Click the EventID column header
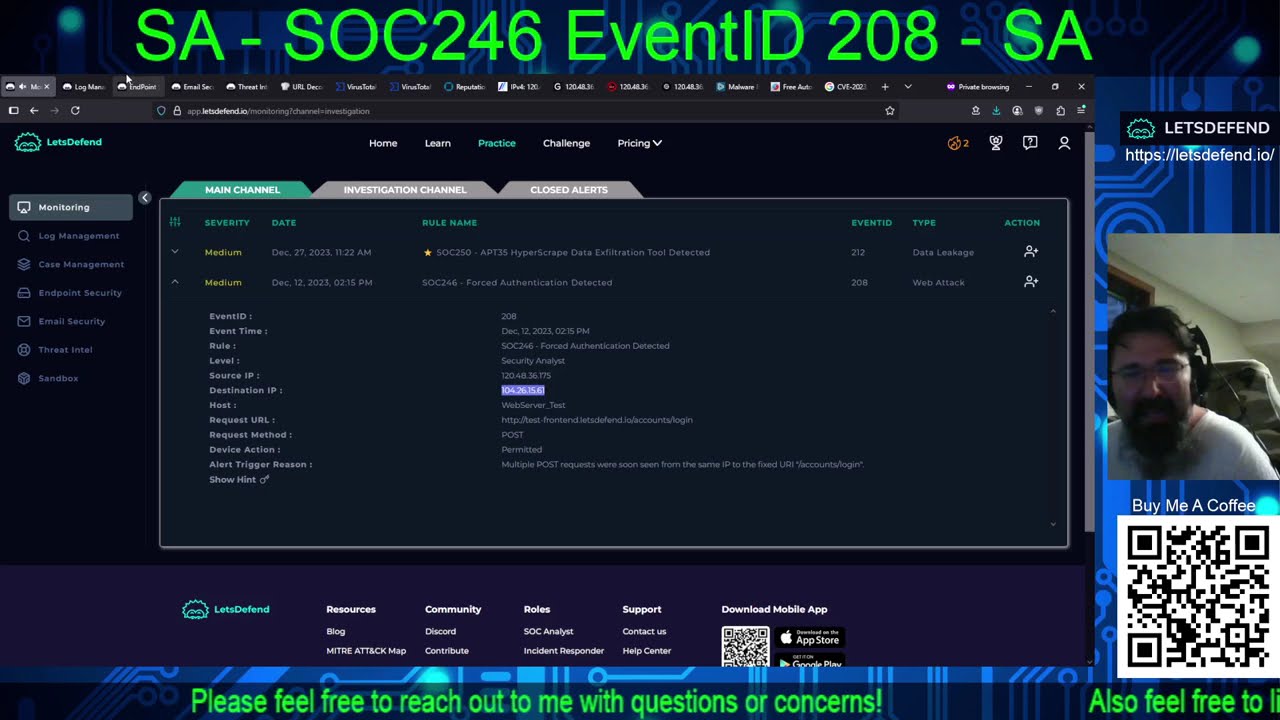Screen dimensions: 1280x720 click(871, 222)
